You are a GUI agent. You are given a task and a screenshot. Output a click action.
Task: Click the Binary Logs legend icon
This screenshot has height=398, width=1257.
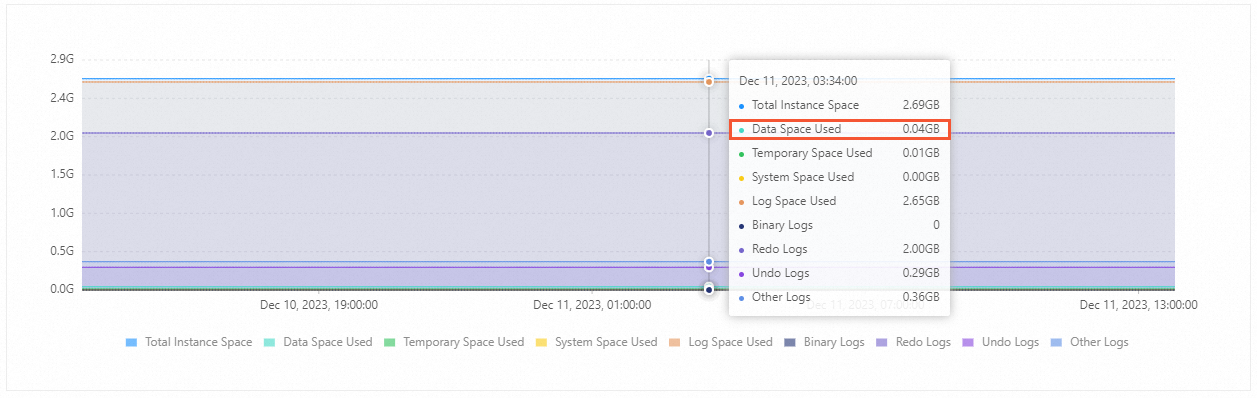[790, 342]
